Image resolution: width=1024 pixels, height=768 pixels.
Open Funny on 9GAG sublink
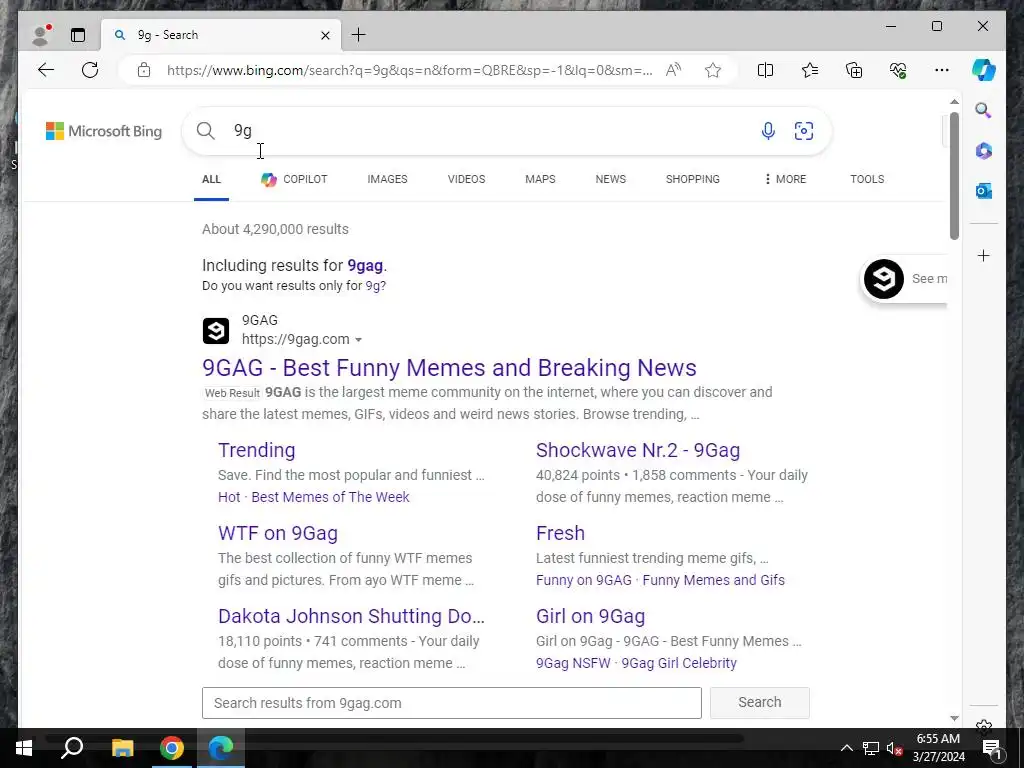[x=584, y=580]
